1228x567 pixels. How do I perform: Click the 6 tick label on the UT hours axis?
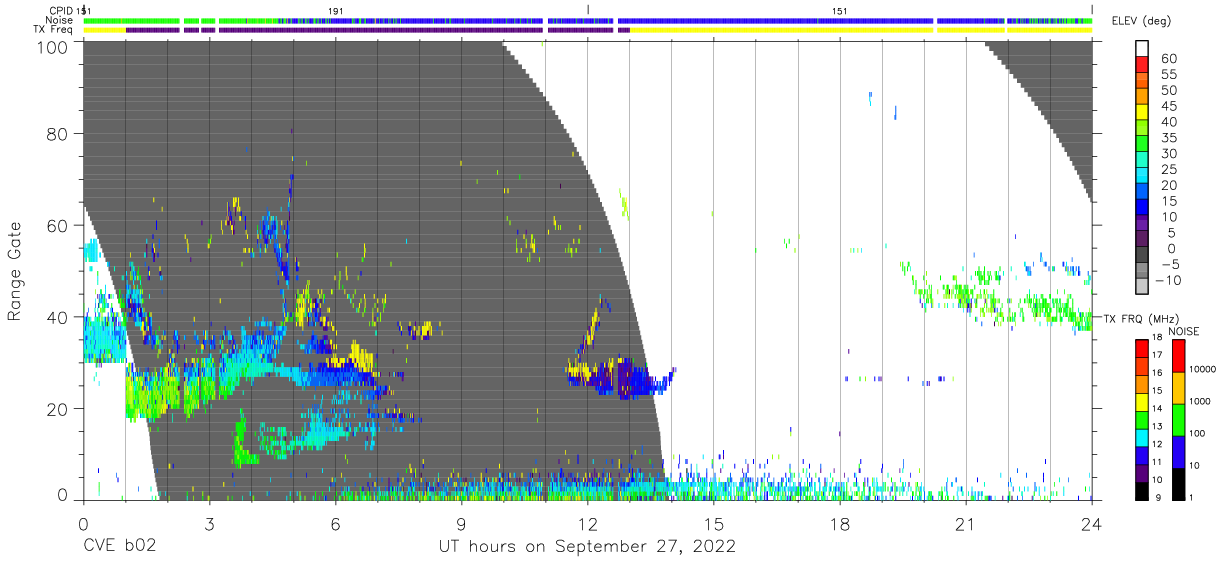pyautogui.click(x=335, y=523)
